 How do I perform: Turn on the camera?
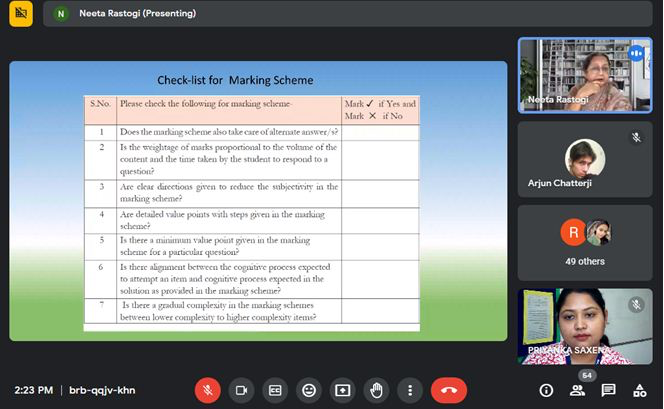[241, 390]
